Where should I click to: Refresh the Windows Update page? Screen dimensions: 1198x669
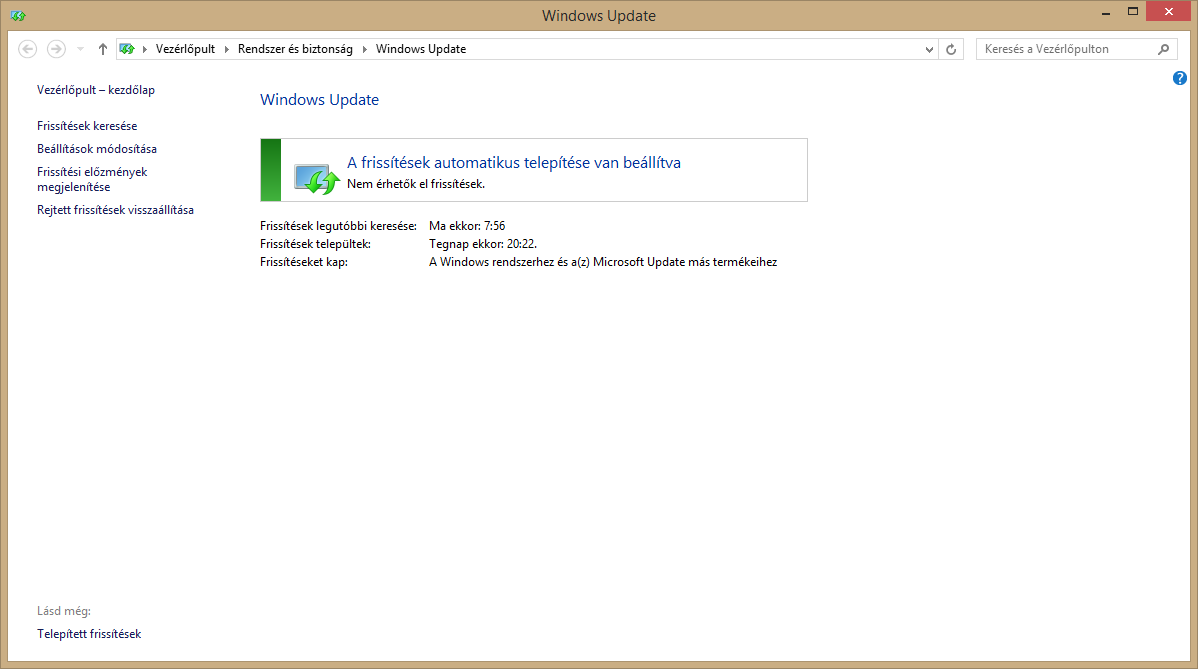pos(951,49)
